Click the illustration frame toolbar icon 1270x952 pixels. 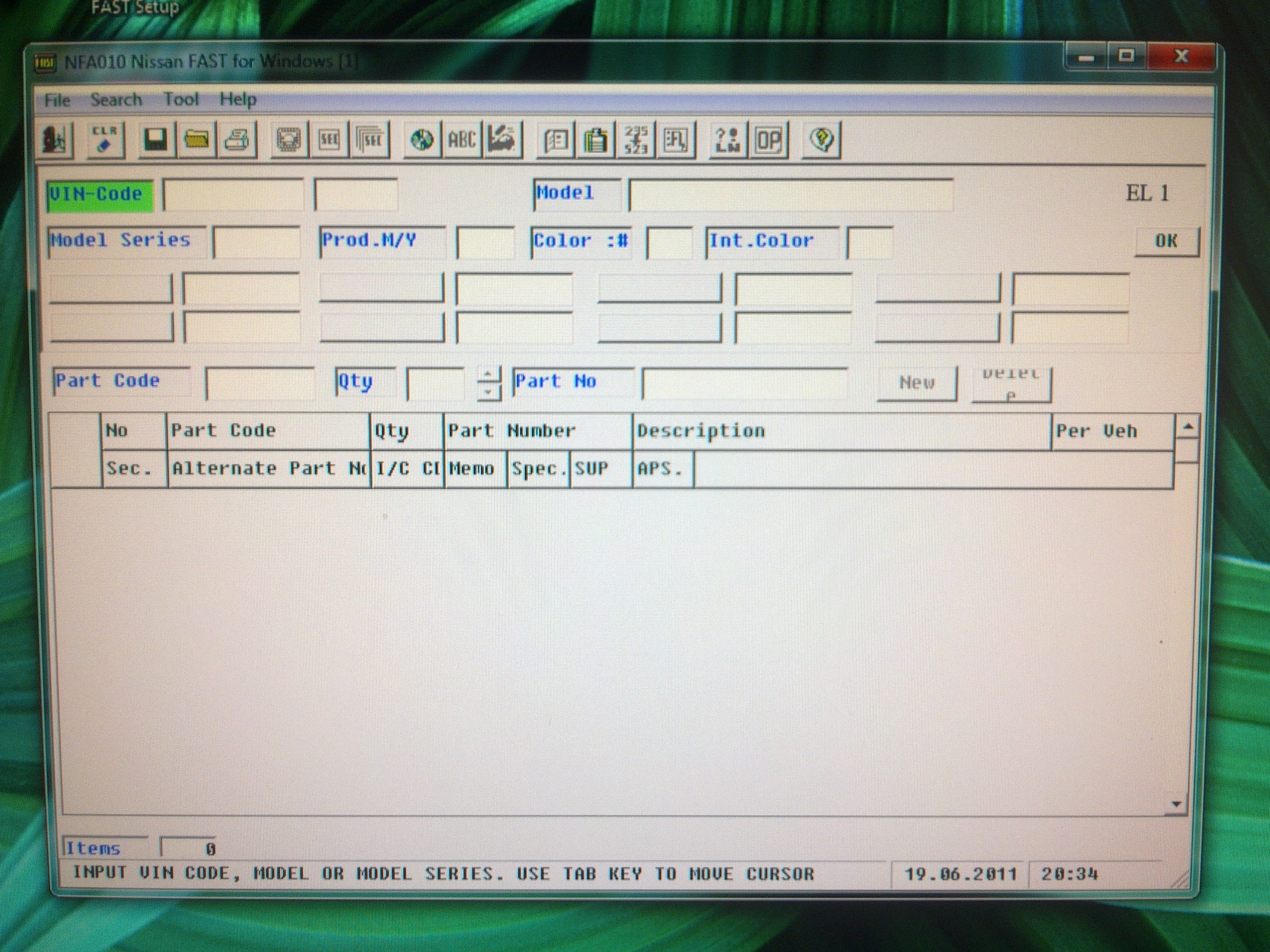[289, 140]
